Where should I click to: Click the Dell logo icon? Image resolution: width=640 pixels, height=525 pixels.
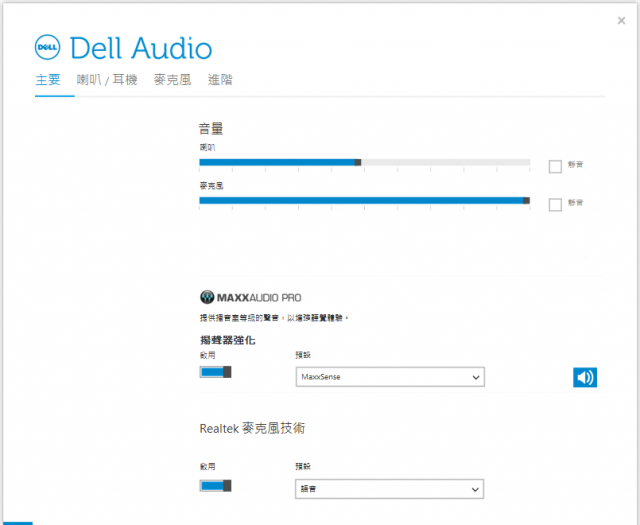point(49,47)
